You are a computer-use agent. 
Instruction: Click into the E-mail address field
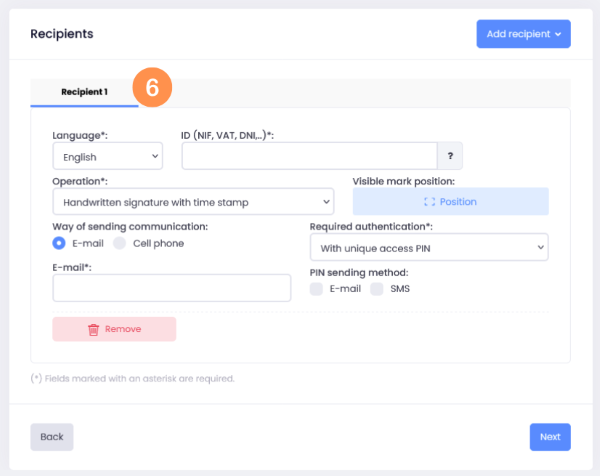(171, 288)
